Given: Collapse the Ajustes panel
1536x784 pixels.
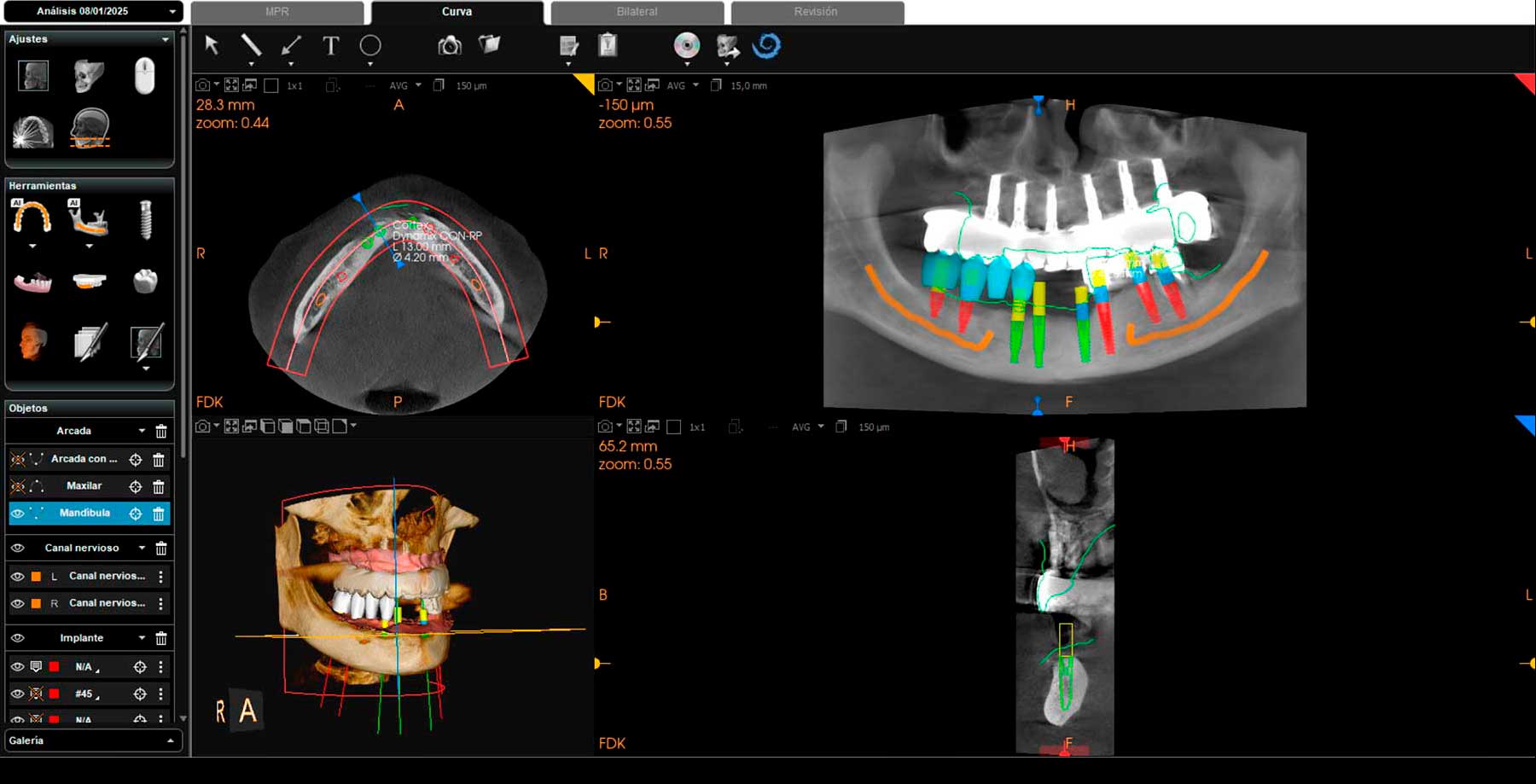Looking at the screenshot, I should pos(165,39).
